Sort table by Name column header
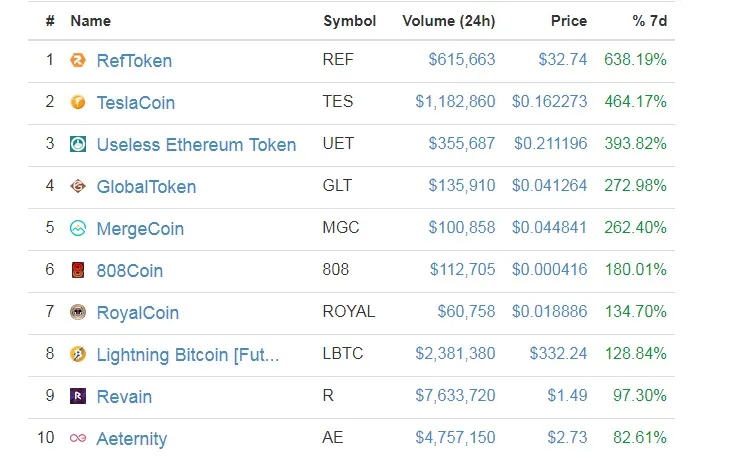This screenshot has height=460, width=731. click(x=90, y=21)
